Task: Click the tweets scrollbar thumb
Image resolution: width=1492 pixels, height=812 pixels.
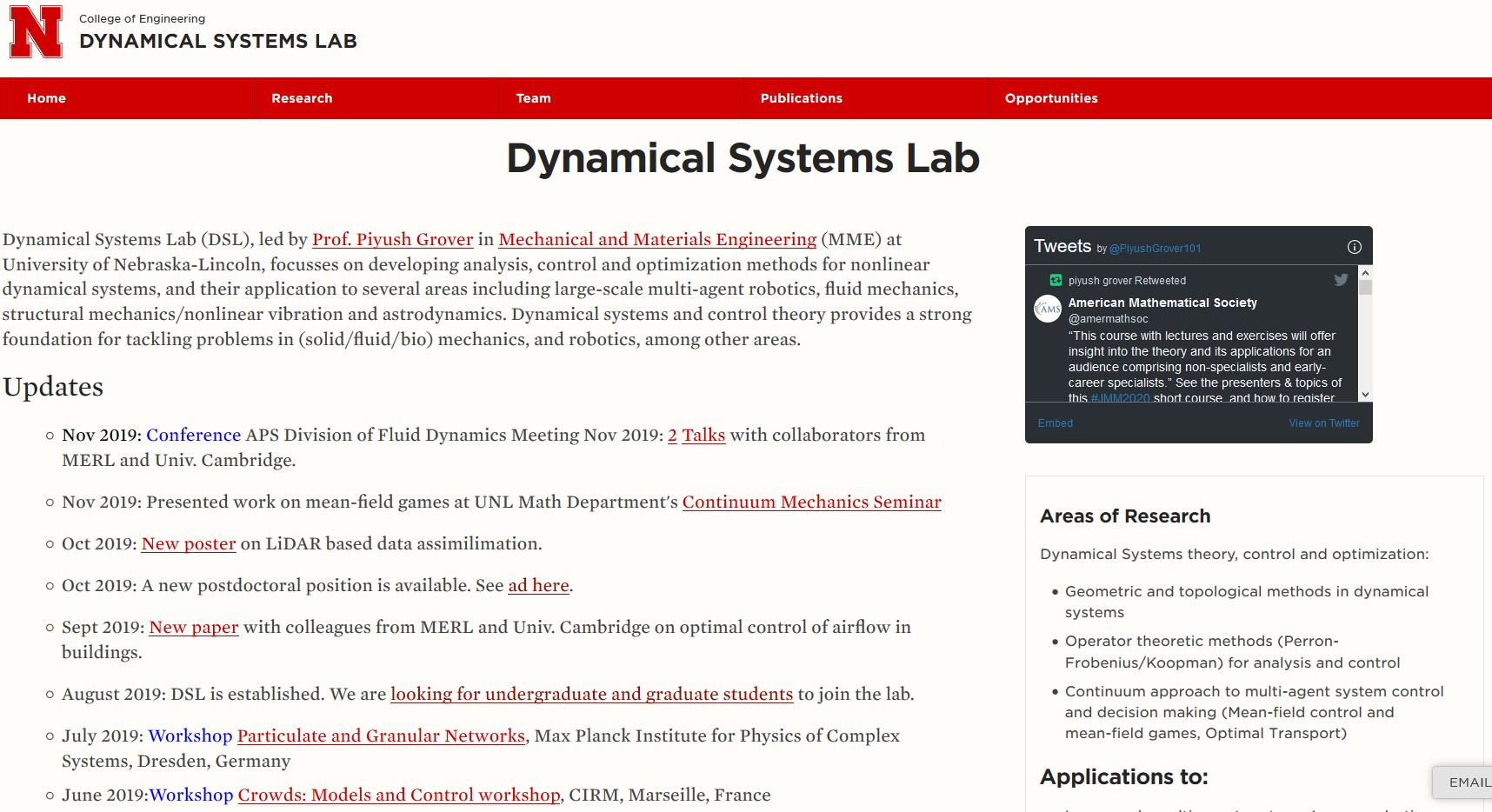Action: [x=1365, y=288]
